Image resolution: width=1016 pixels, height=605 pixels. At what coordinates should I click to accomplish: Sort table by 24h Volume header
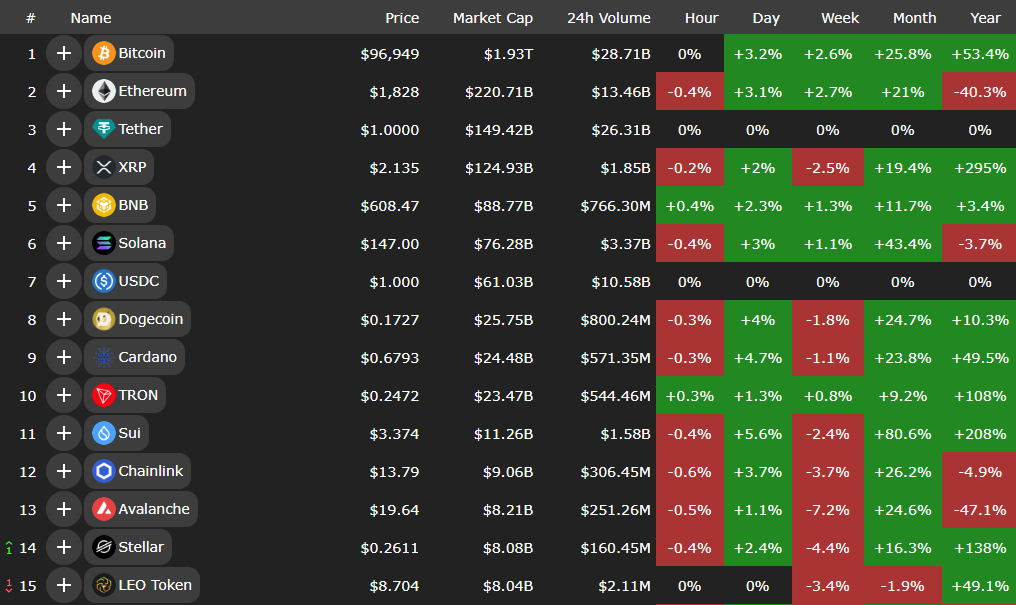608,18
